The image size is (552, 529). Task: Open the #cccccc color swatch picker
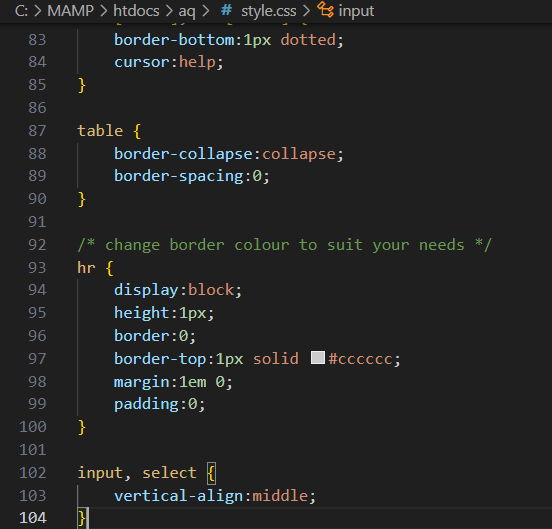point(318,358)
